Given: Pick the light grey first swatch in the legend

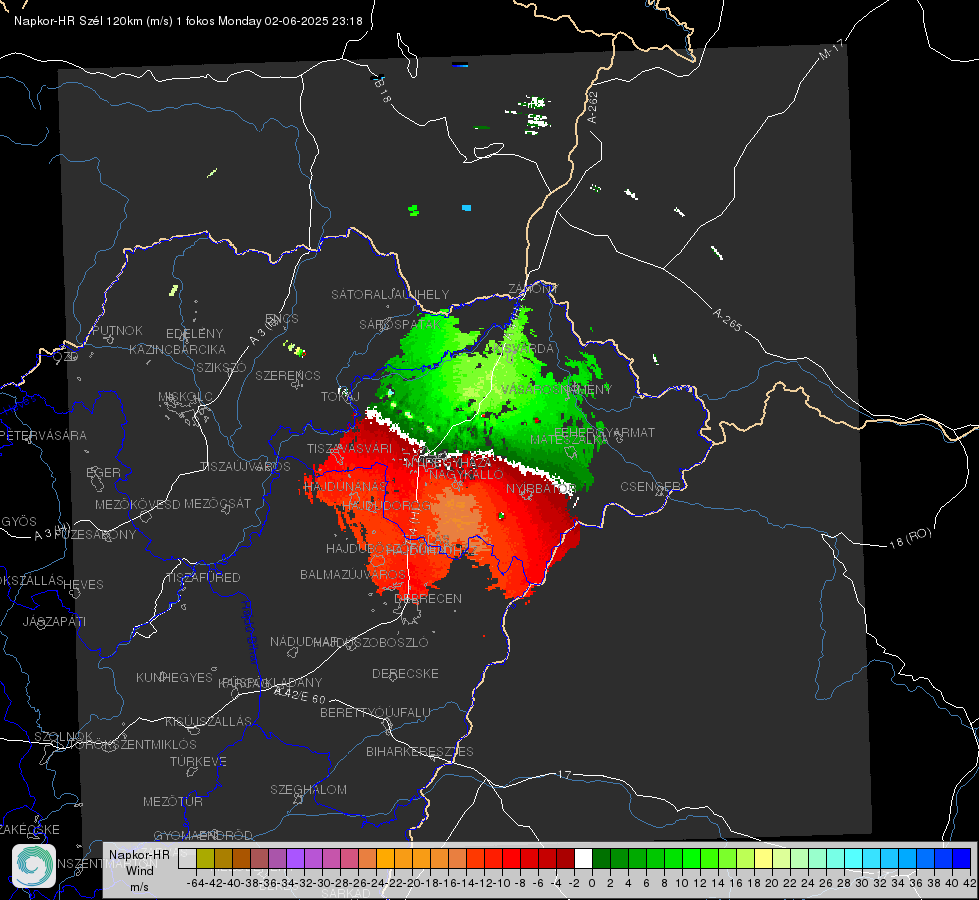Looking at the screenshot, I should pos(187,859).
